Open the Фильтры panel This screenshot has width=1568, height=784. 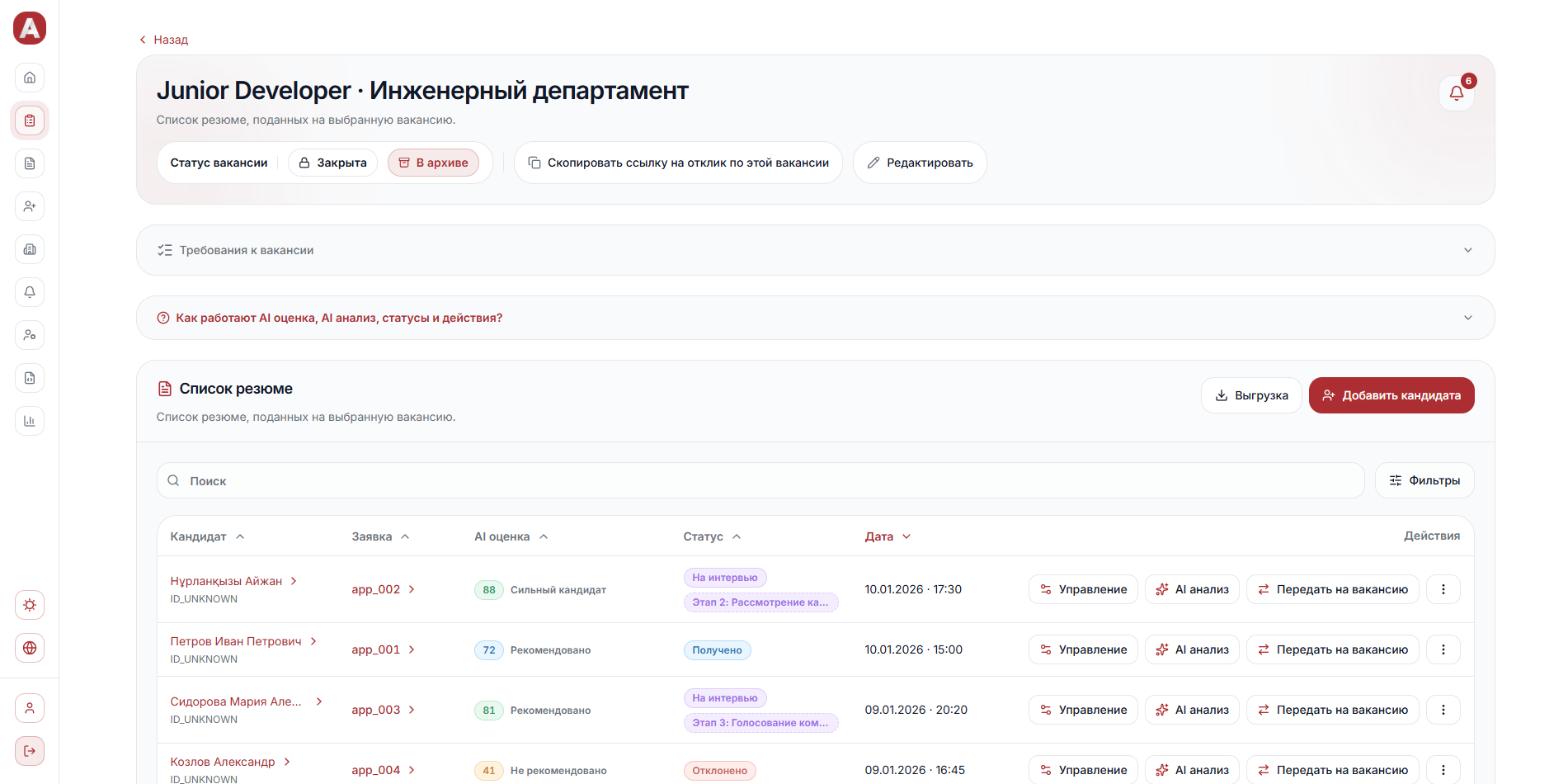[1424, 480]
